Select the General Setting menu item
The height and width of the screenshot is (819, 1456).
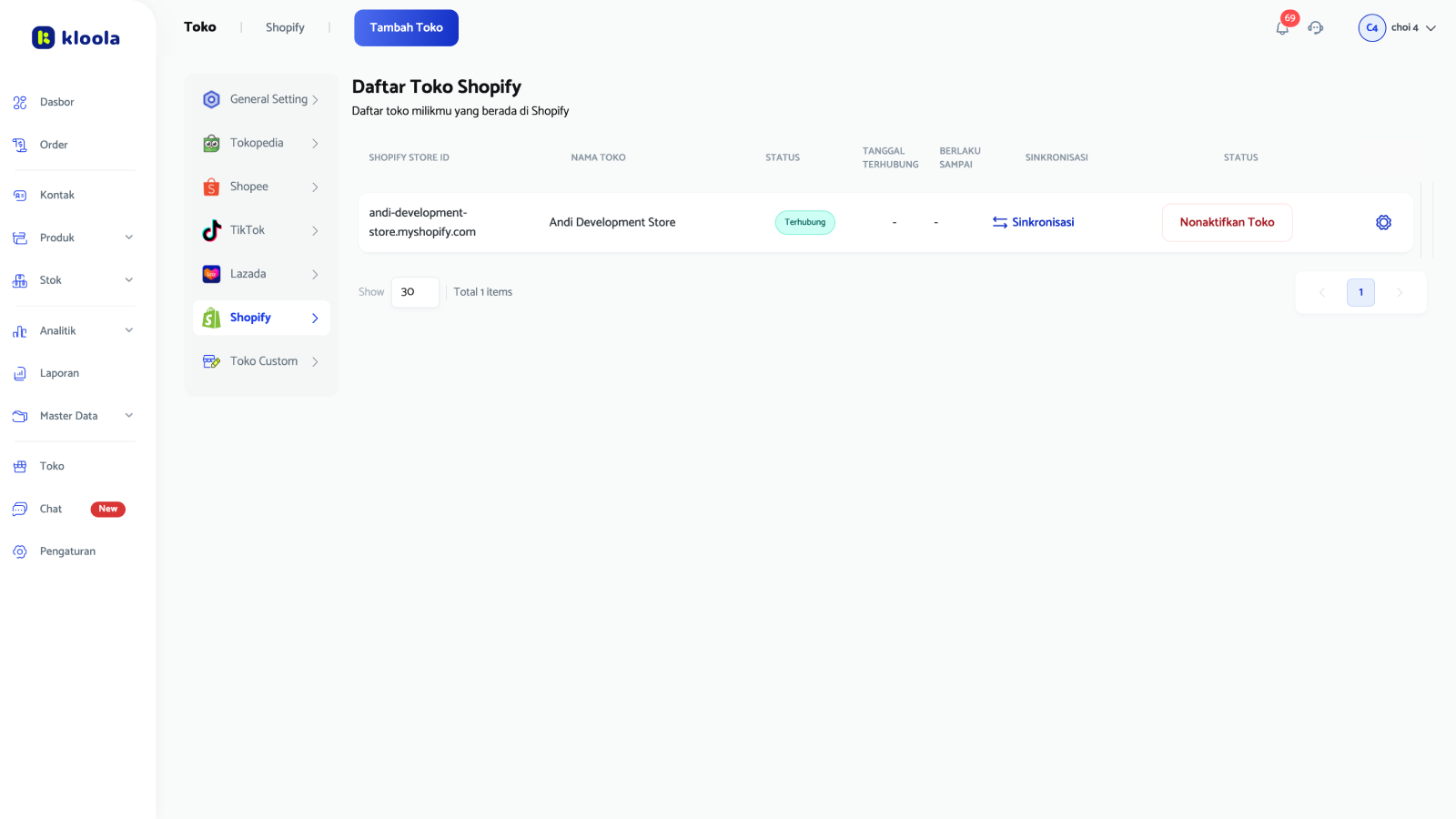coord(269,99)
